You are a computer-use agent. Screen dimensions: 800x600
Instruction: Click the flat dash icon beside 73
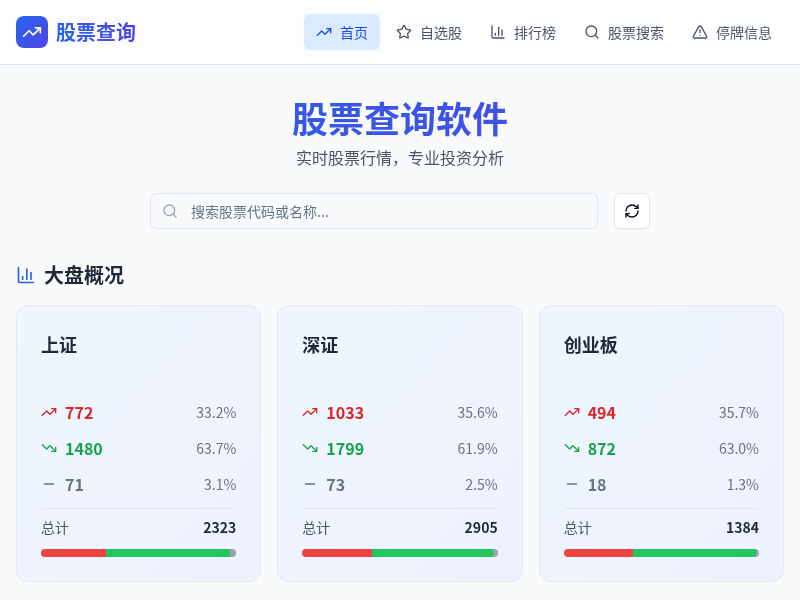point(310,484)
